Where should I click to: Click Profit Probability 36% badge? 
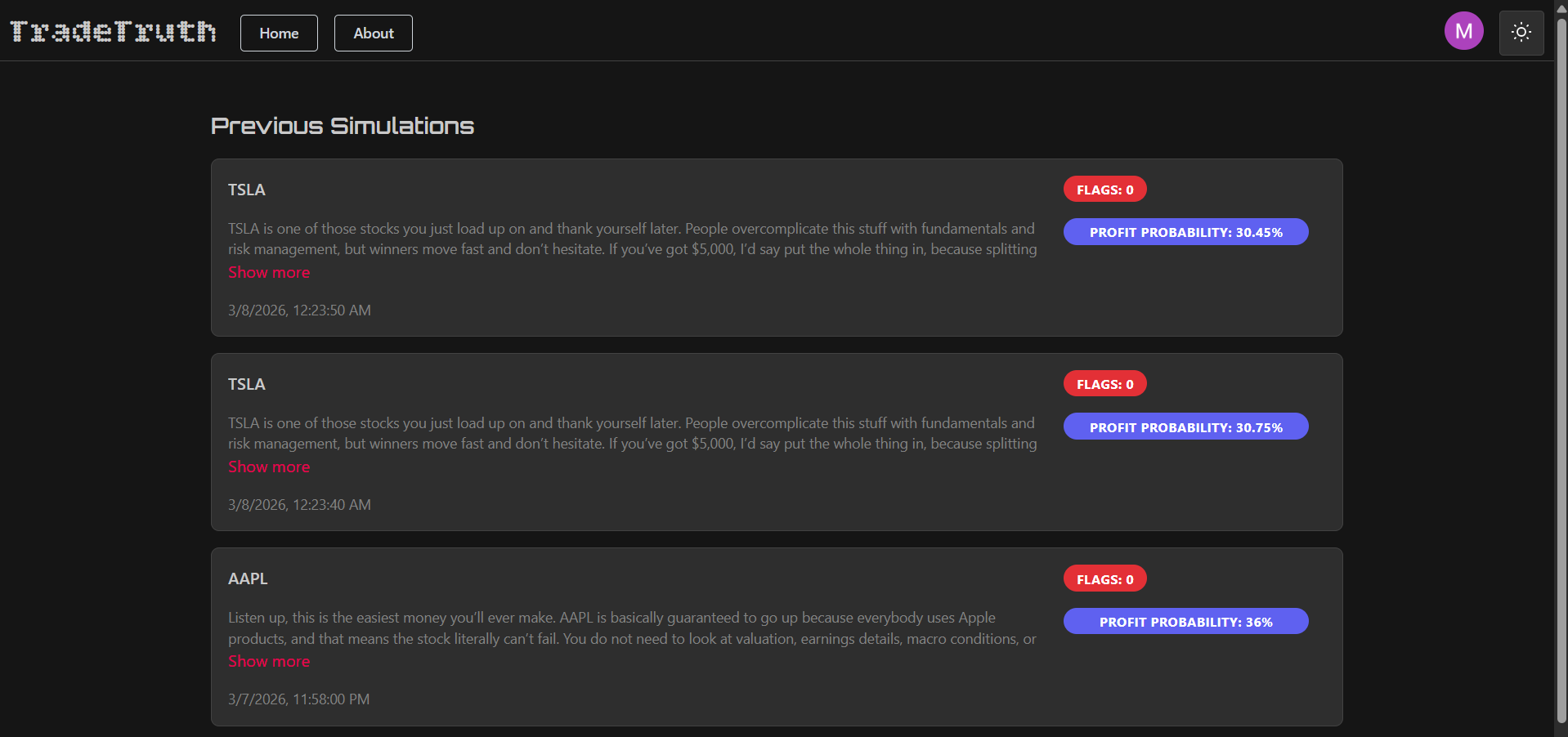pyautogui.click(x=1185, y=621)
